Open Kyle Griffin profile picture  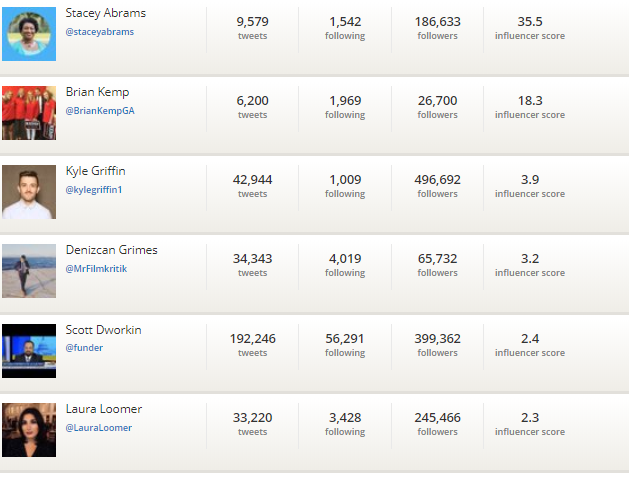29,192
